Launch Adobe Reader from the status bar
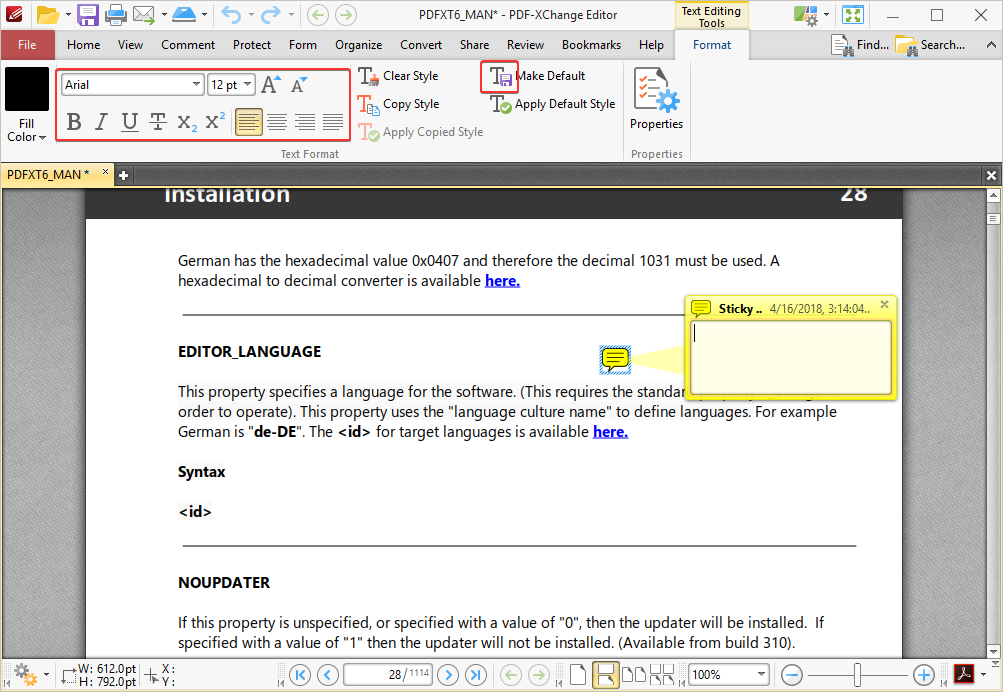Viewport: 1003px width, 692px height. pos(963,674)
